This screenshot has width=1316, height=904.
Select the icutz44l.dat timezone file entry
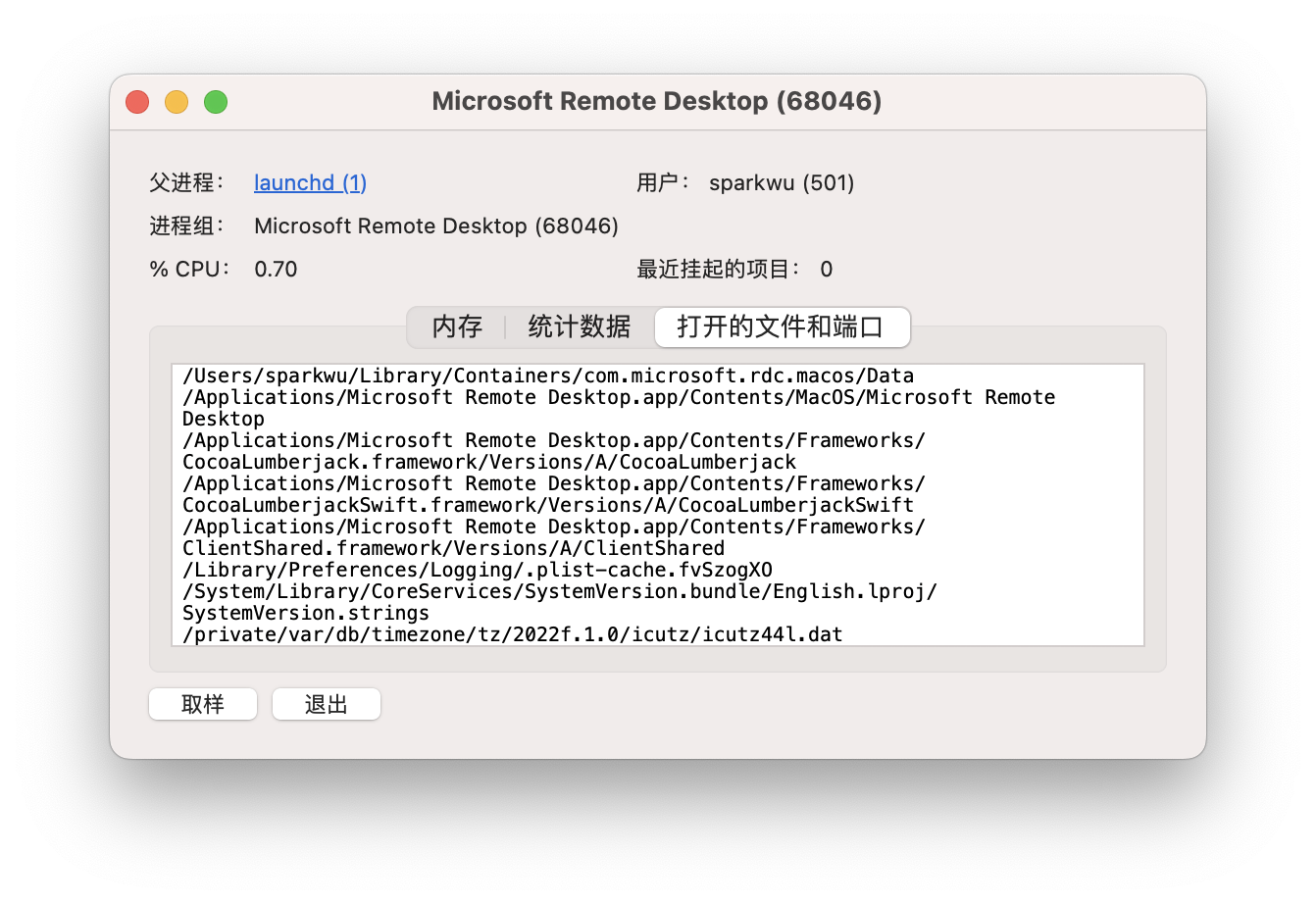coord(511,633)
